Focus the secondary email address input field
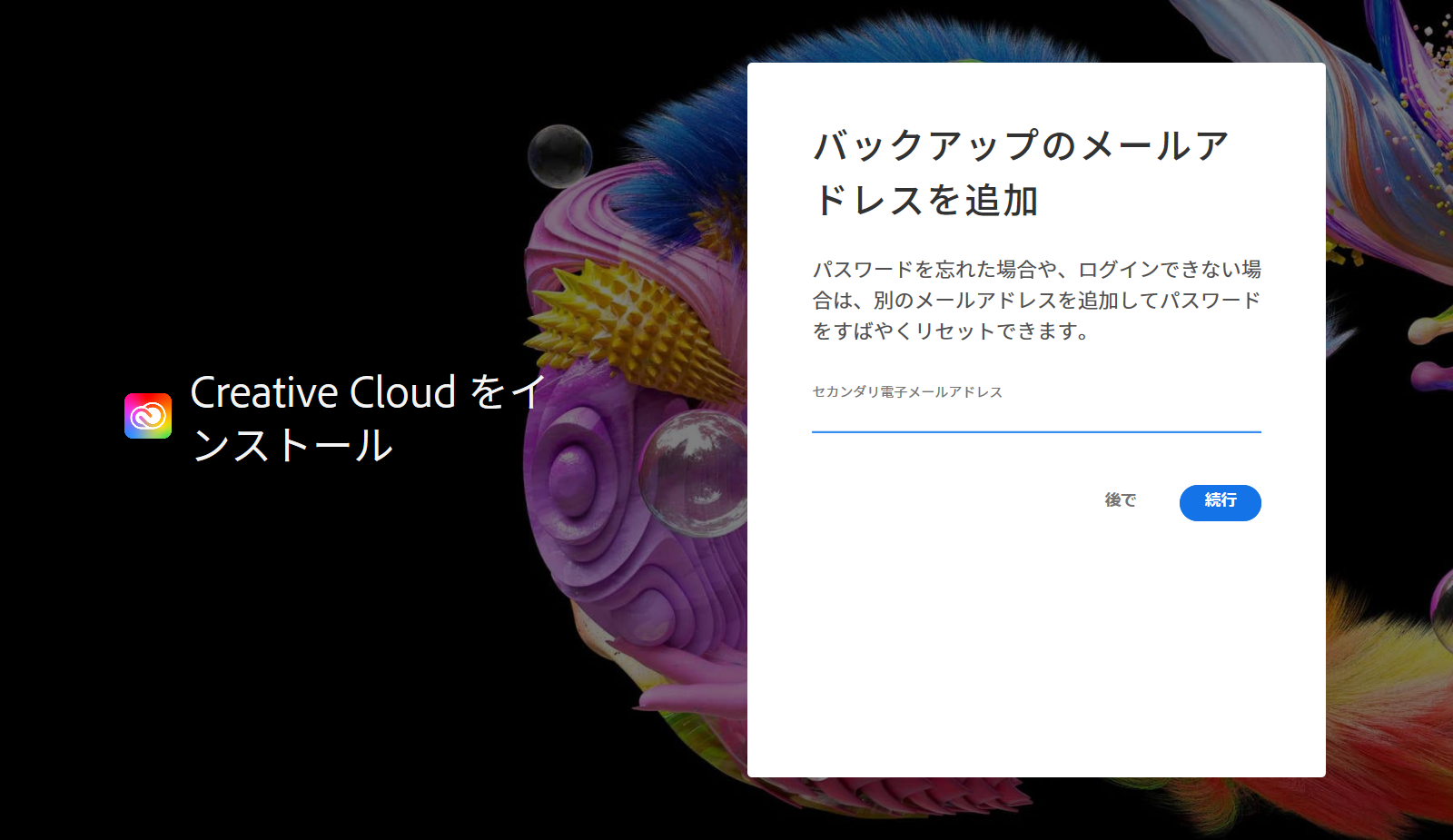1453x840 pixels. pyautogui.click(x=1035, y=417)
